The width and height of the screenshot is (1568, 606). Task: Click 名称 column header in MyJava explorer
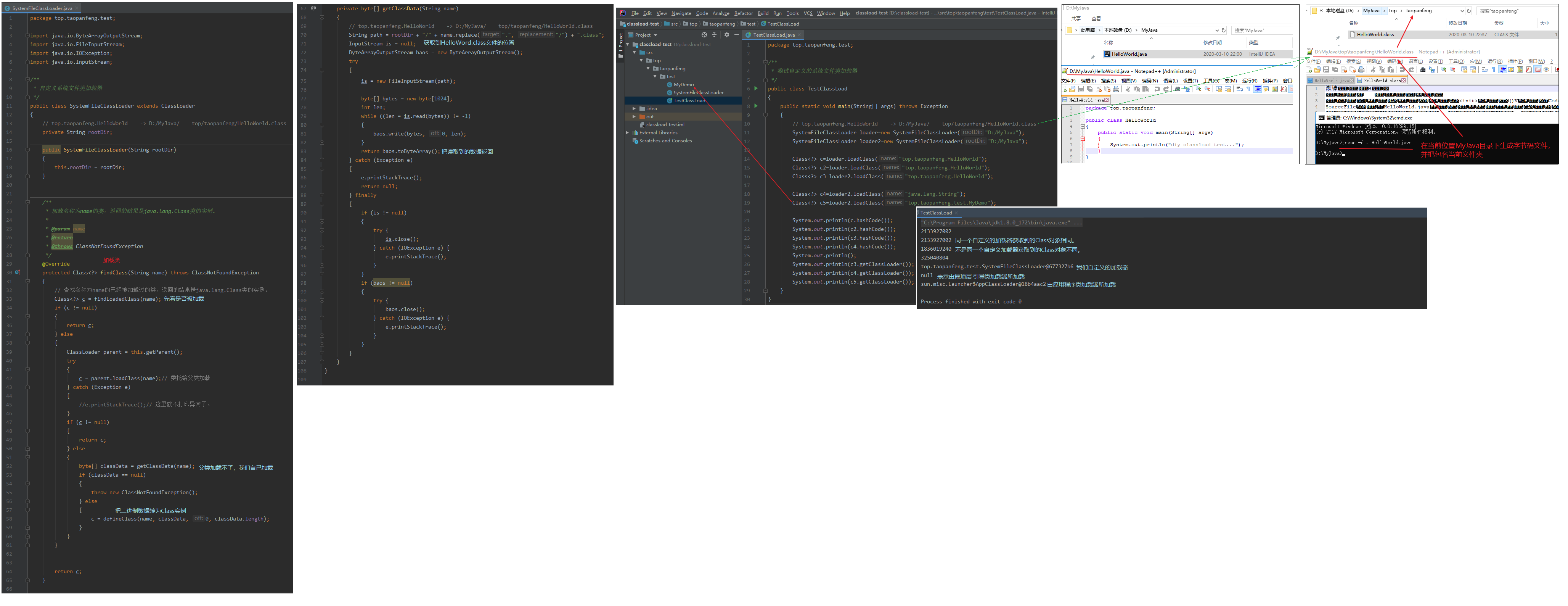click(x=1109, y=43)
